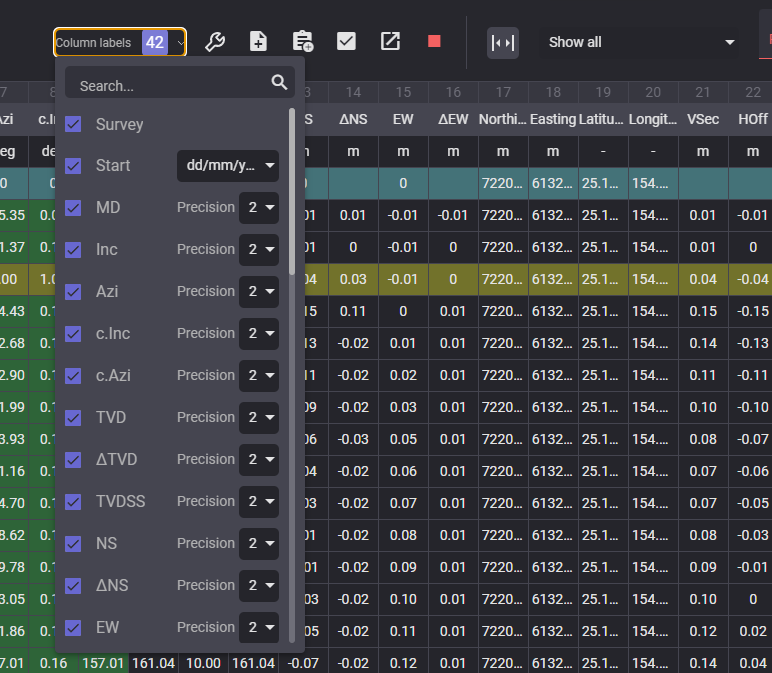Click the magnifier icon in search box
This screenshot has height=673, width=772.
click(x=279, y=83)
